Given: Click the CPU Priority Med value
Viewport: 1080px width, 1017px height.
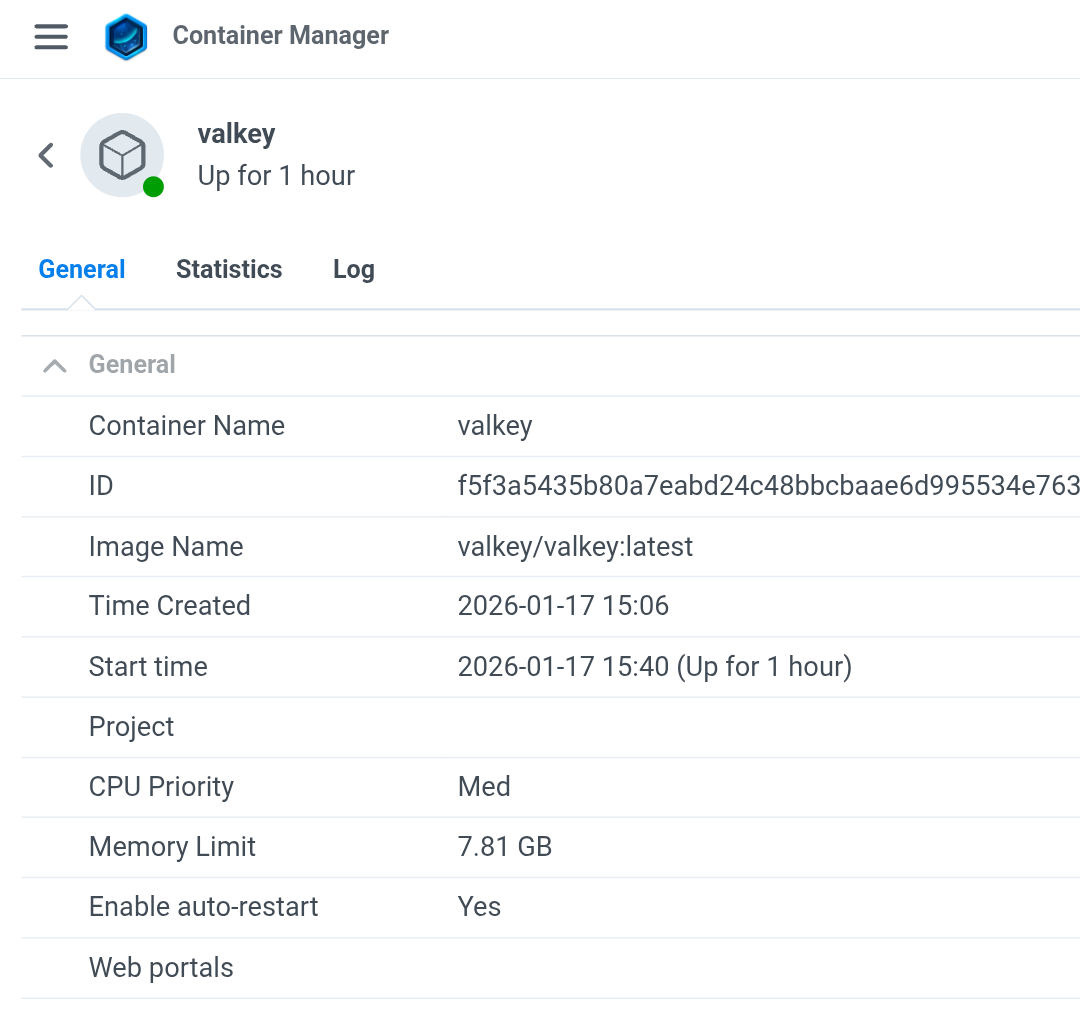Looking at the screenshot, I should (x=484, y=787).
